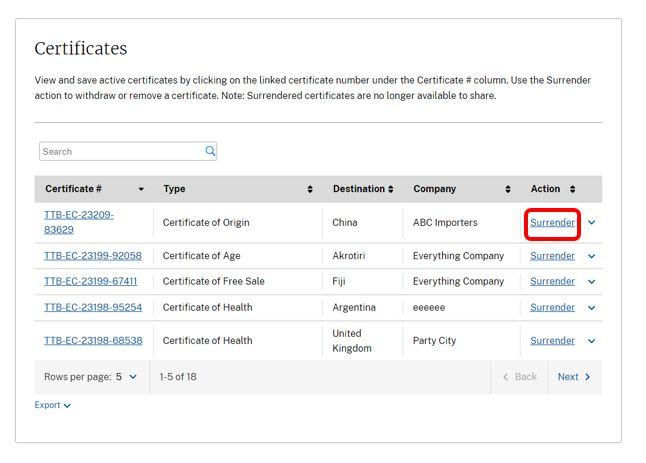Go to Next page of certificates

click(574, 377)
